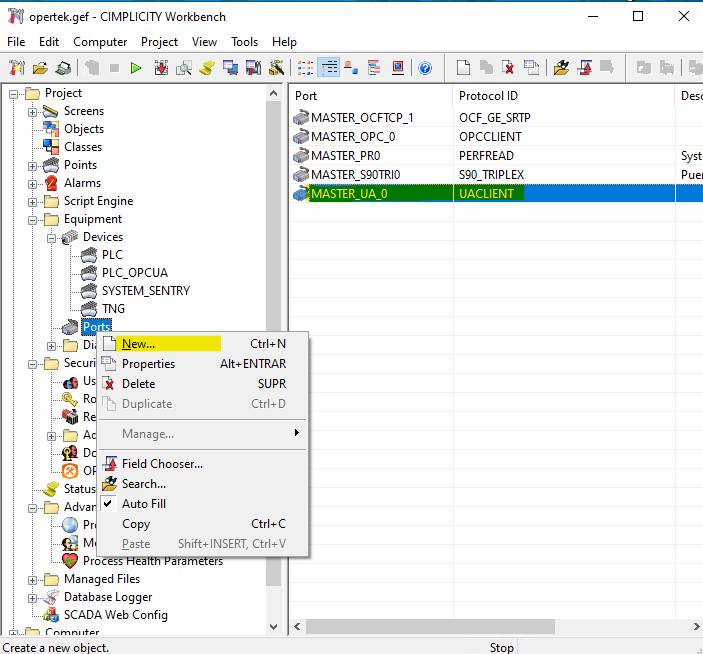Expand the Points tree node

32,166
